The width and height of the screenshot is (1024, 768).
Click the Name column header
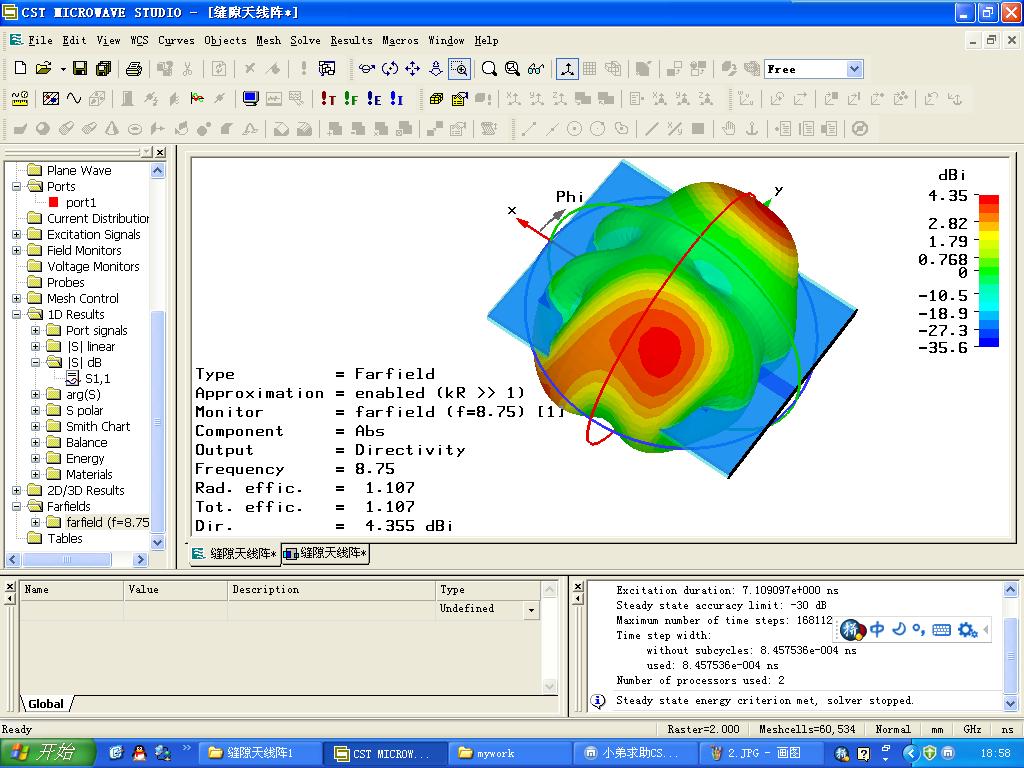click(x=71, y=590)
